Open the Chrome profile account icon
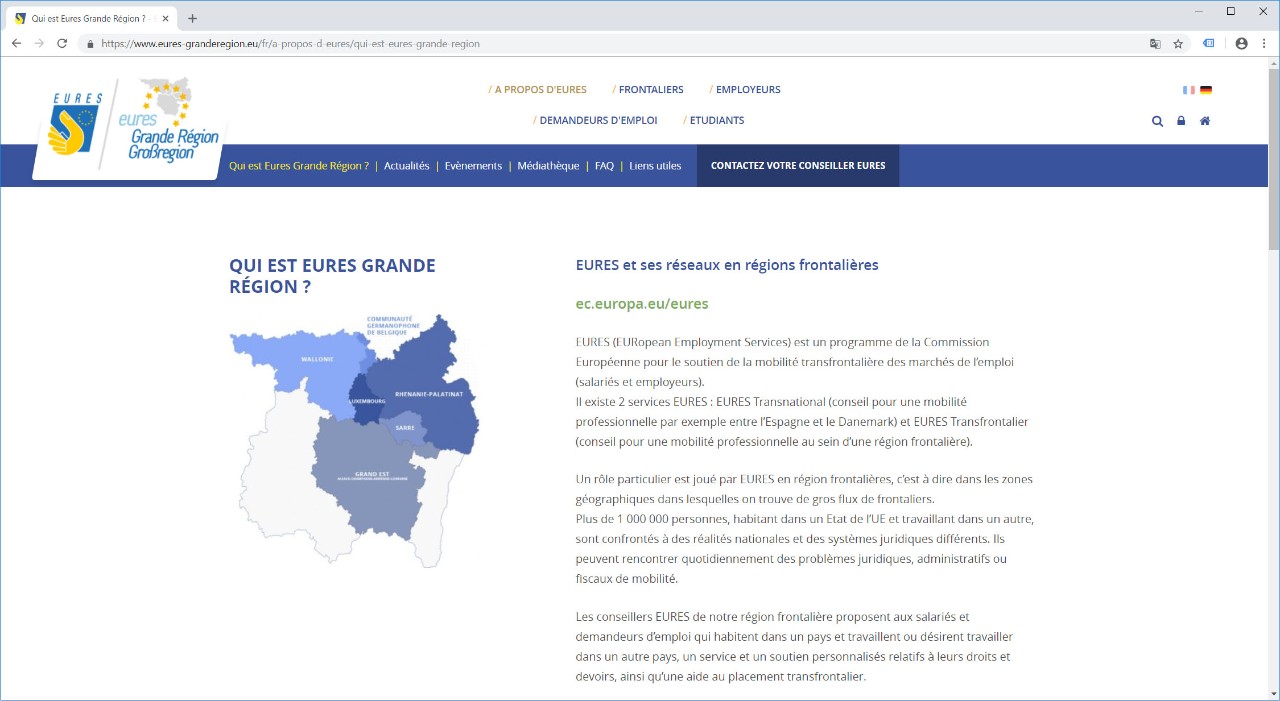Image resolution: width=1280 pixels, height=701 pixels. (x=1241, y=44)
